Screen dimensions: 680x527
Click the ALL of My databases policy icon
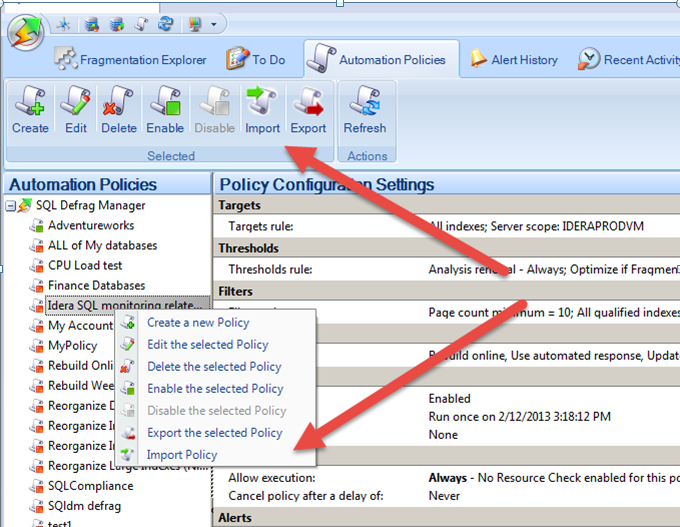[36, 245]
